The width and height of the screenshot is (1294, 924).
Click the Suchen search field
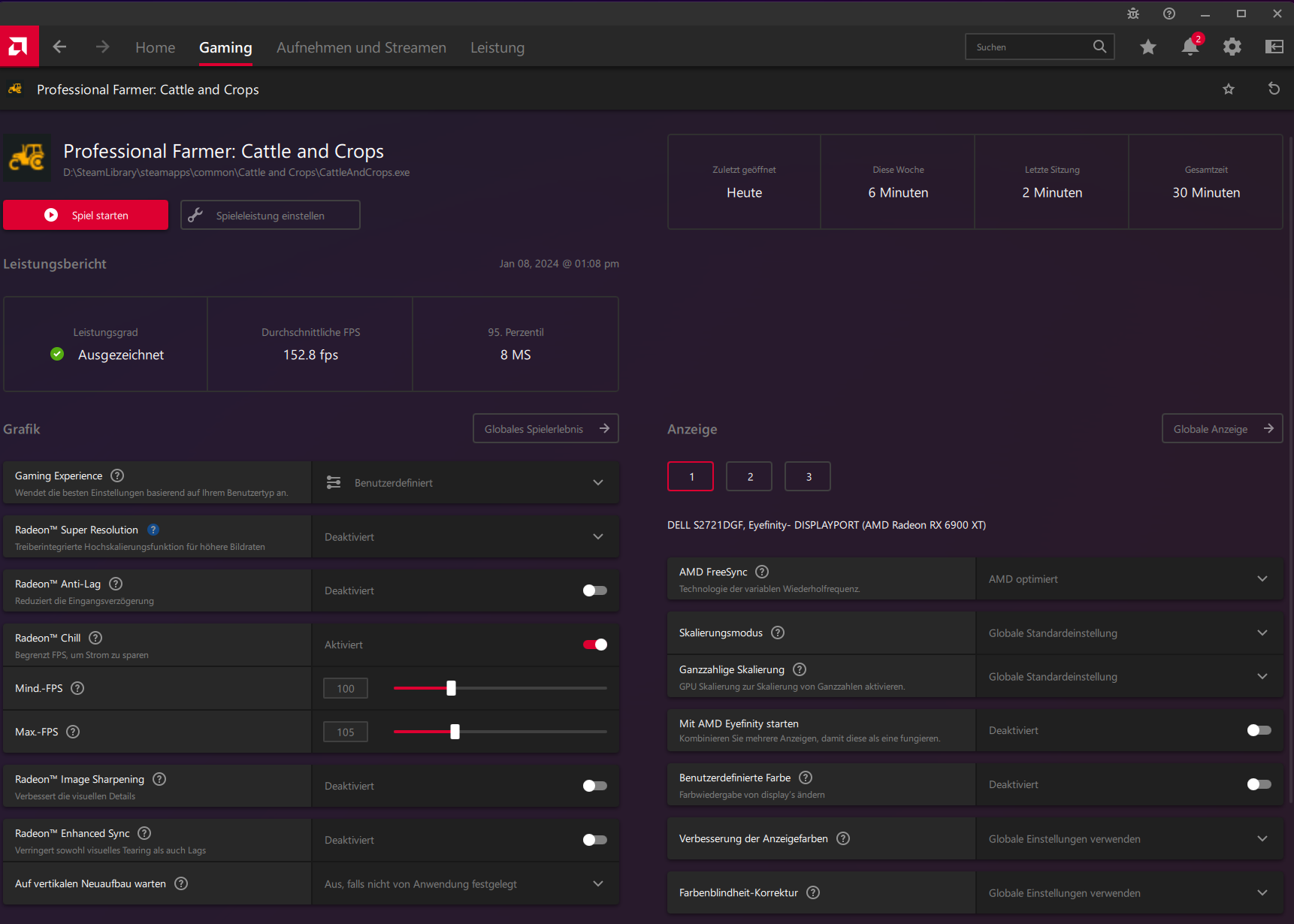(1039, 47)
